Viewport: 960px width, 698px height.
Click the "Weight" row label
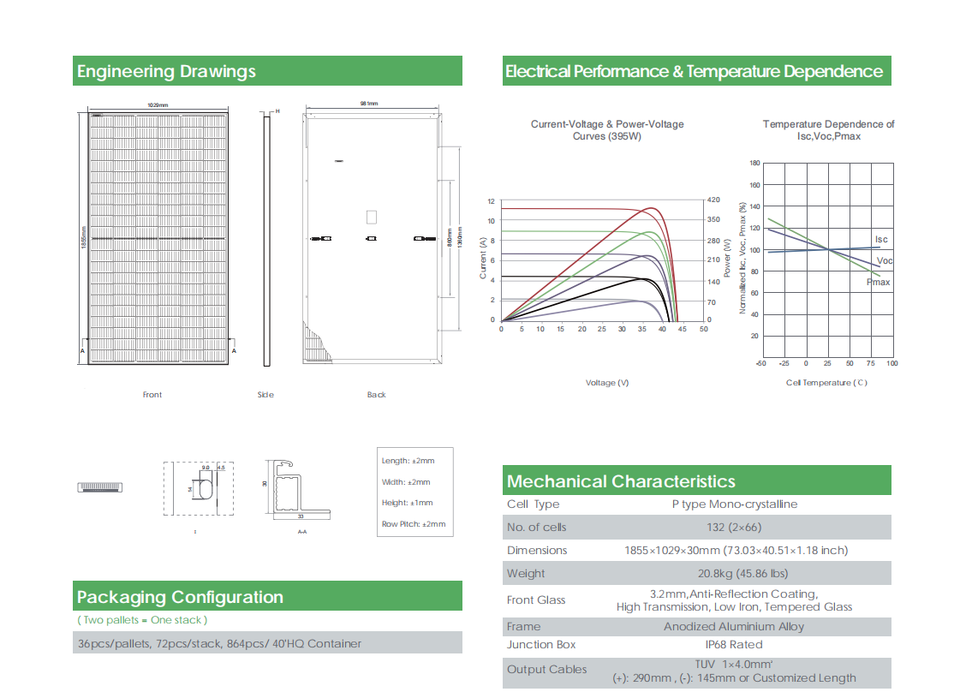(526, 574)
